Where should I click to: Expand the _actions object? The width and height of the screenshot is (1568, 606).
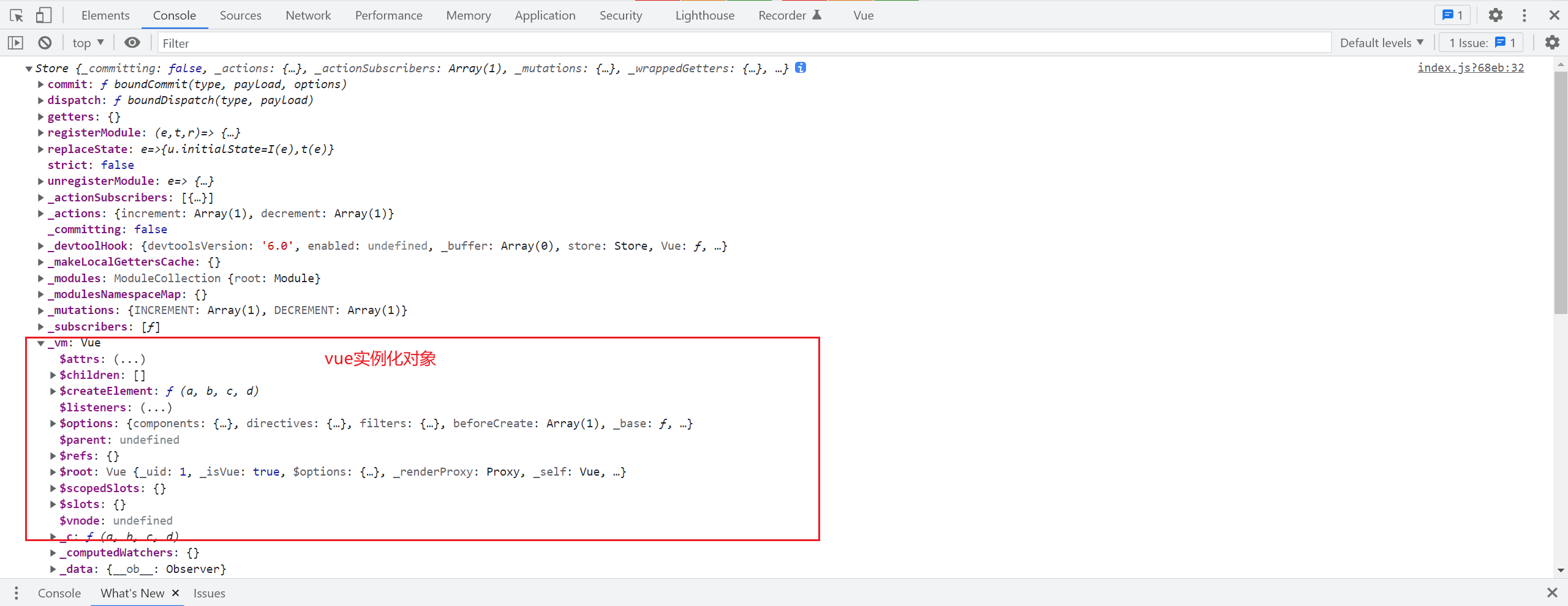point(41,214)
